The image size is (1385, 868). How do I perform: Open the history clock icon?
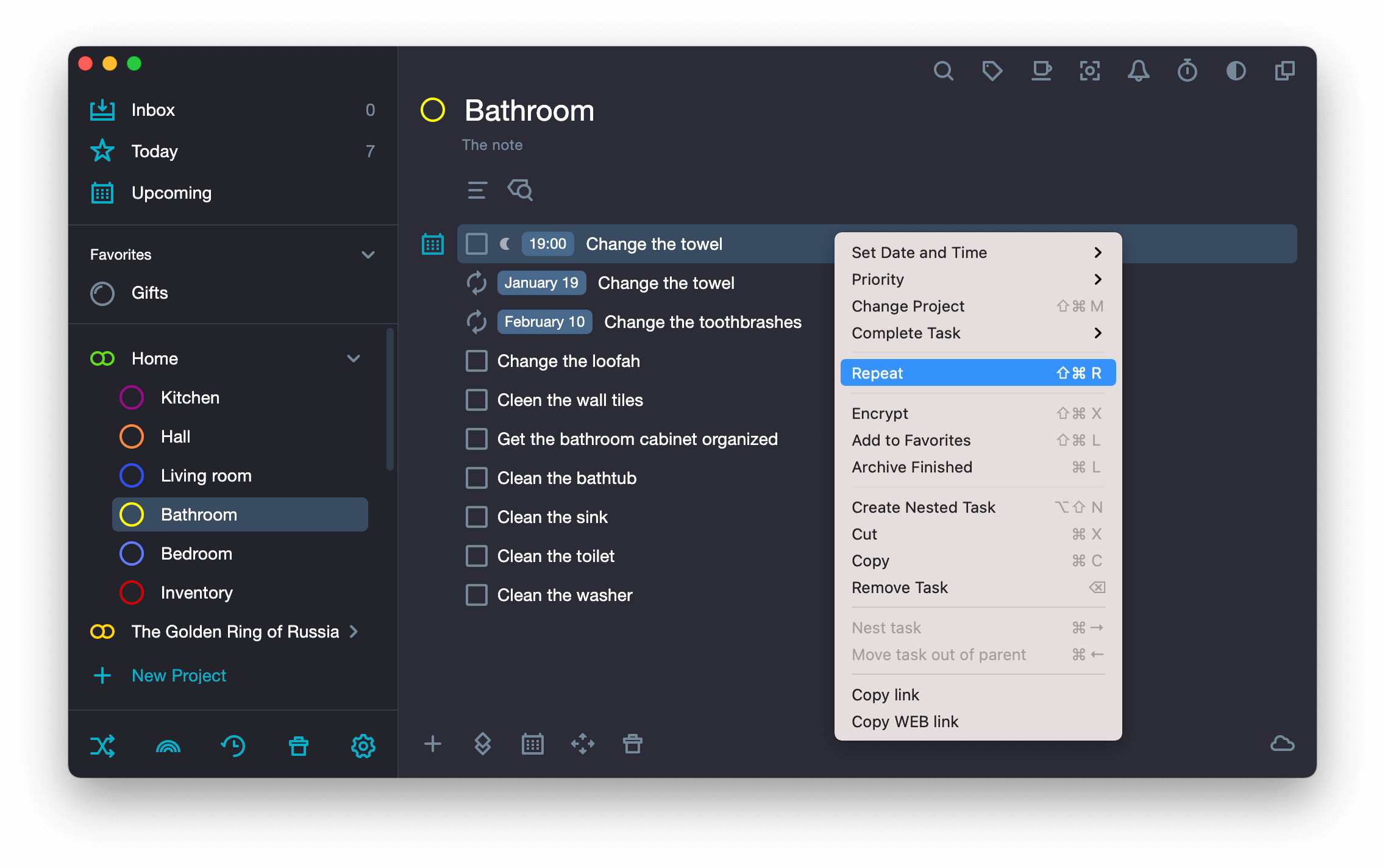pyautogui.click(x=233, y=746)
